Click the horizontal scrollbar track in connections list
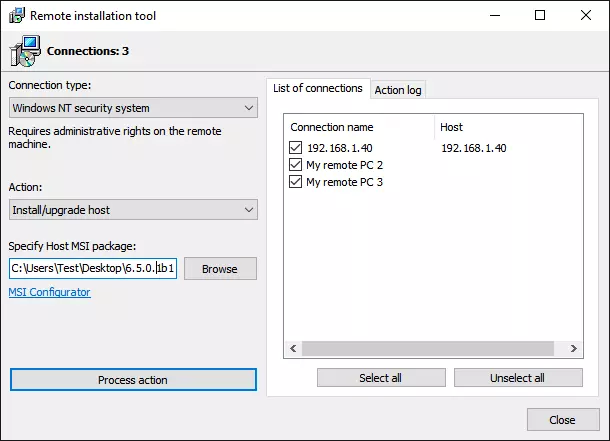 coord(432,348)
